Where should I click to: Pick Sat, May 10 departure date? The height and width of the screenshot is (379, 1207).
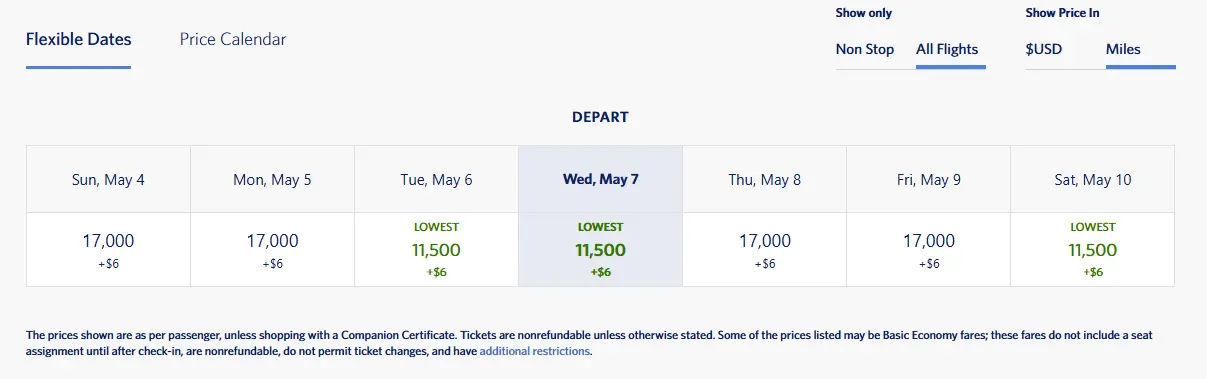1092,180
